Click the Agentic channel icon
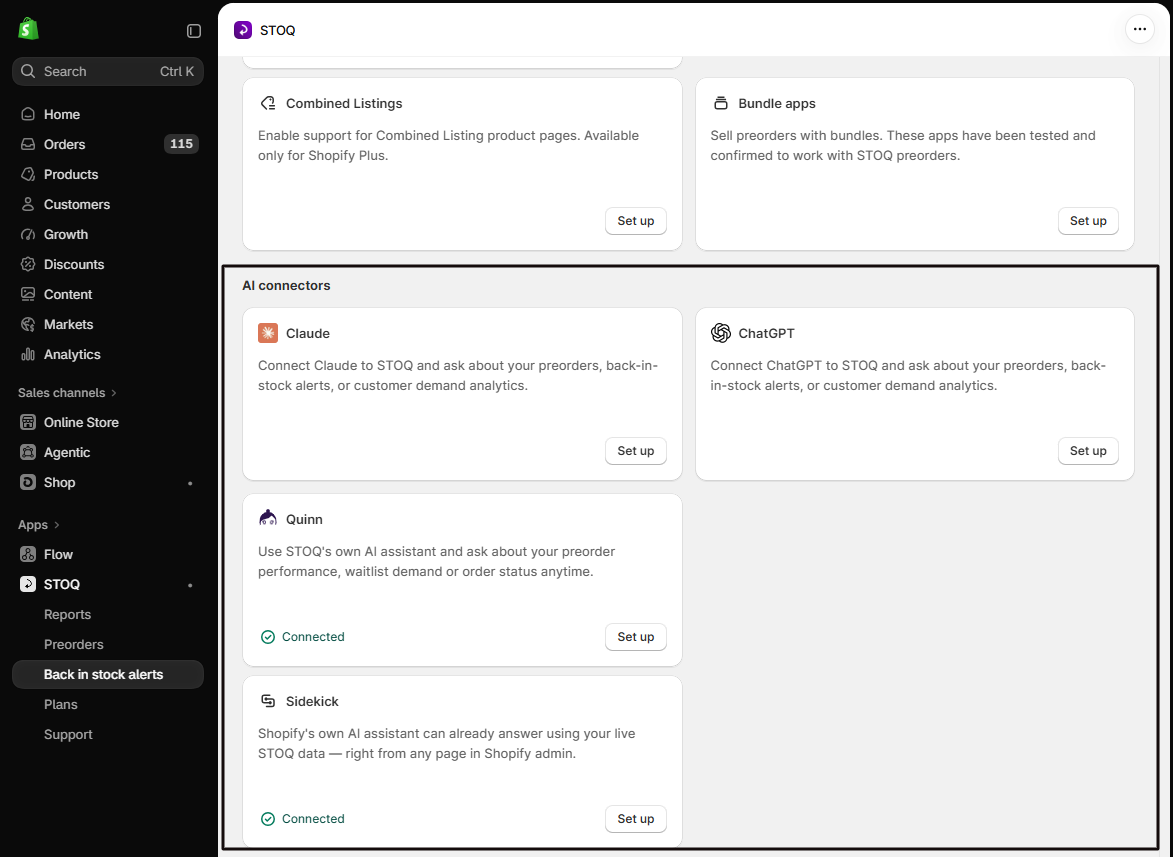Screen dimensions: 1173x857 coord(28,452)
